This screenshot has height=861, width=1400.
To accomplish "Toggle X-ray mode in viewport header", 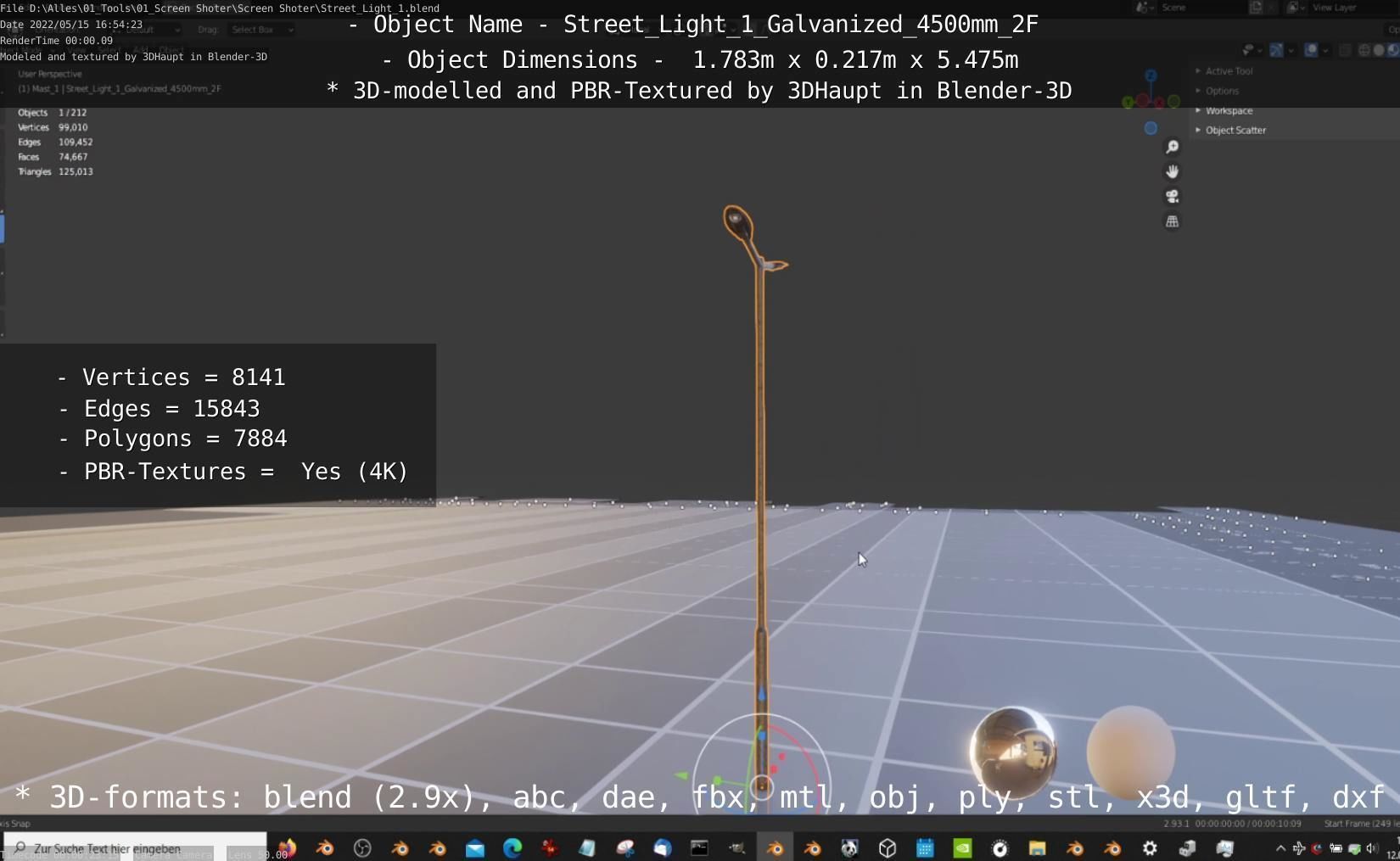I will click(1345, 51).
